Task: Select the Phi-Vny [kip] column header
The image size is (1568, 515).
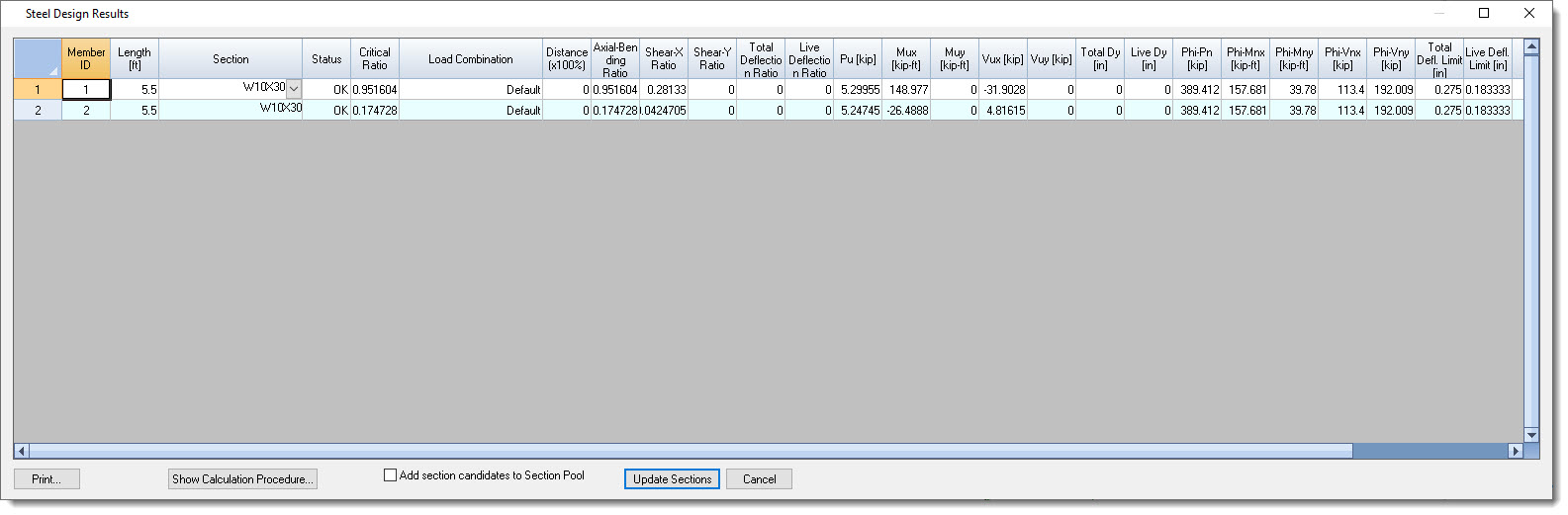Action: click(x=1391, y=59)
